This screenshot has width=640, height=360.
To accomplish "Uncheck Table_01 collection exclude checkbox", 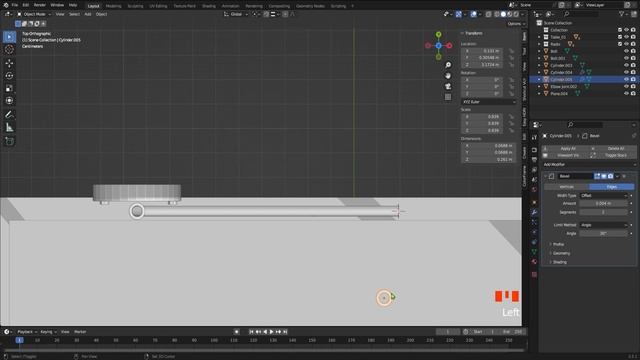I will pos(620,37).
